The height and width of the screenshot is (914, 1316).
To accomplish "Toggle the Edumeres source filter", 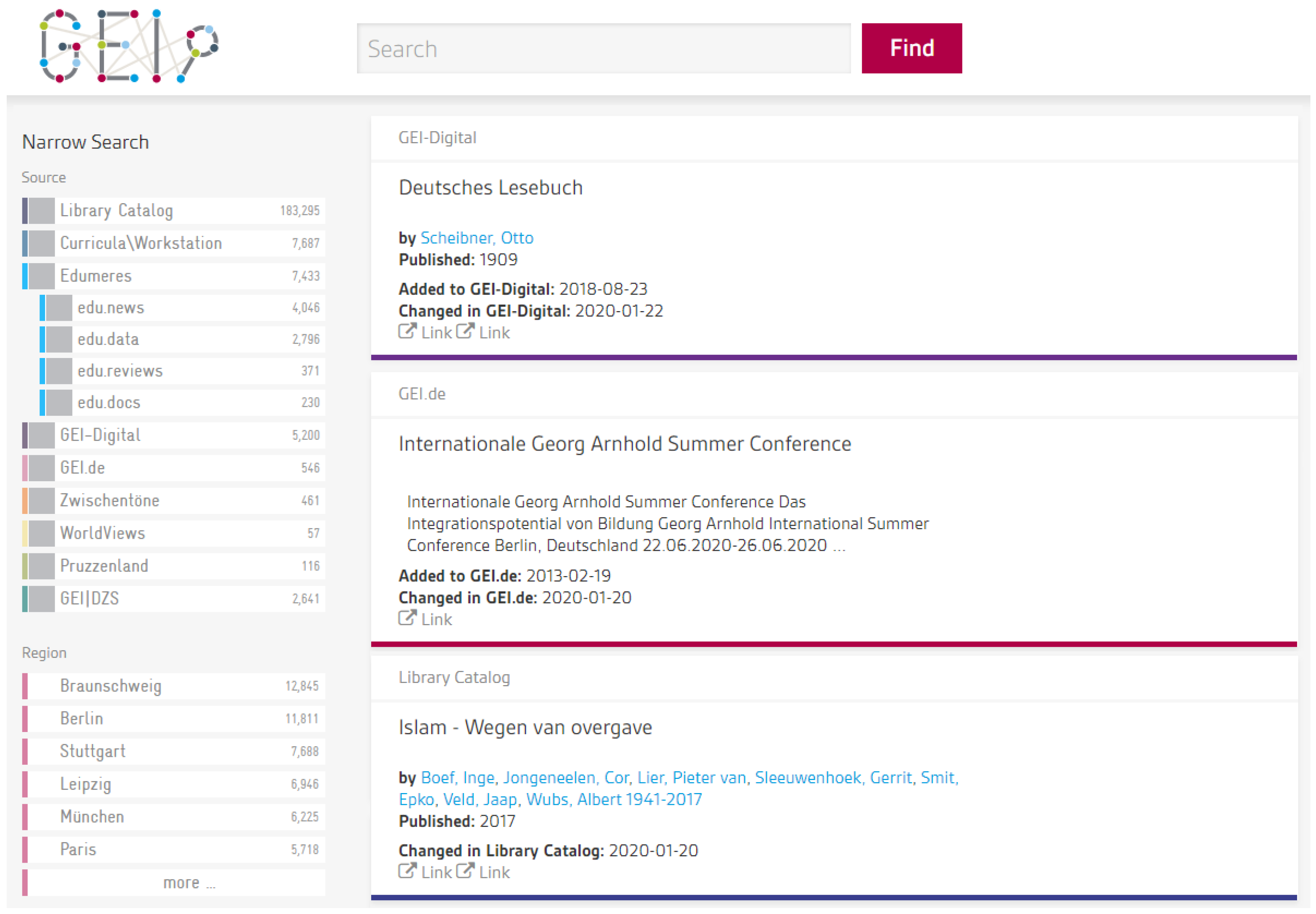I will [x=96, y=276].
